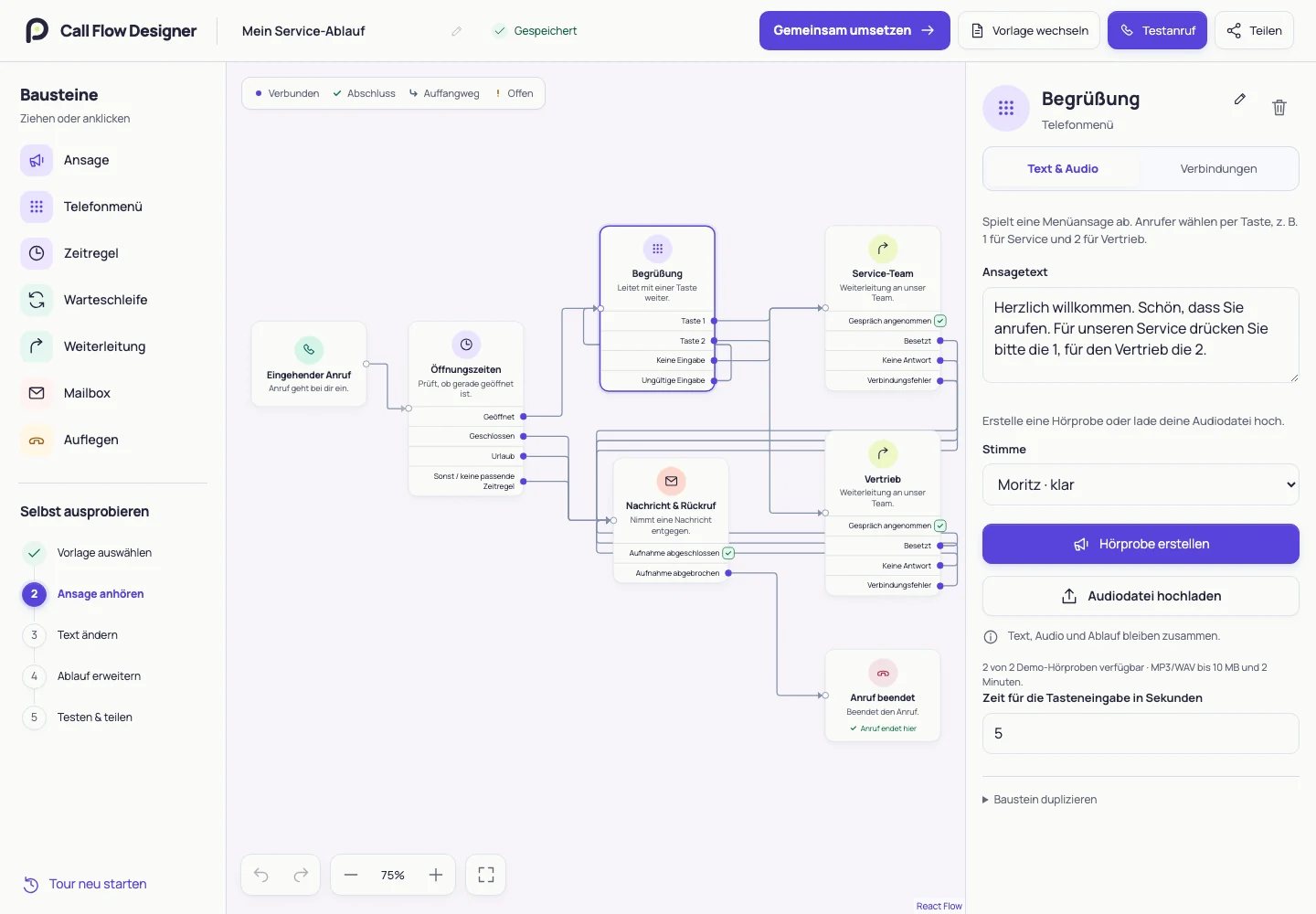Click the Auflegen hang-up icon

37,440
